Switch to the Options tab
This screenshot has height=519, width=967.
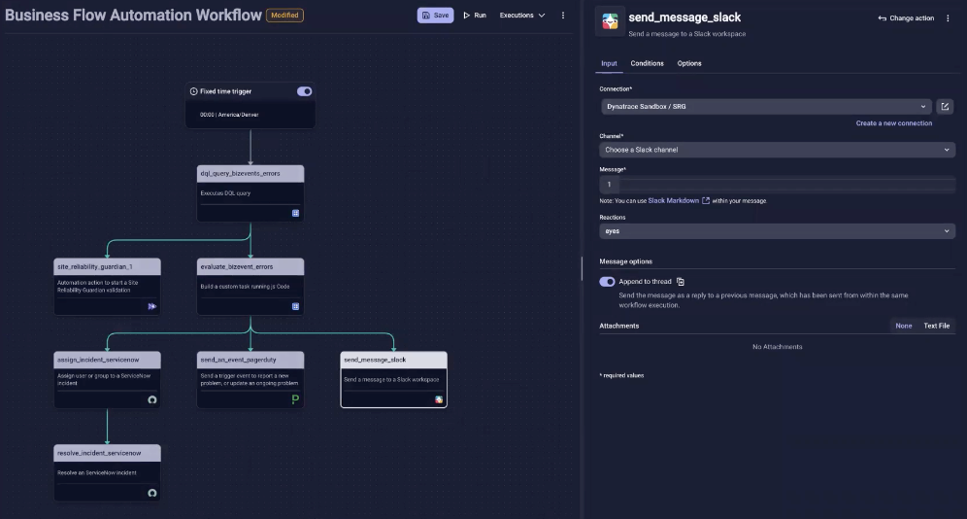pos(689,63)
